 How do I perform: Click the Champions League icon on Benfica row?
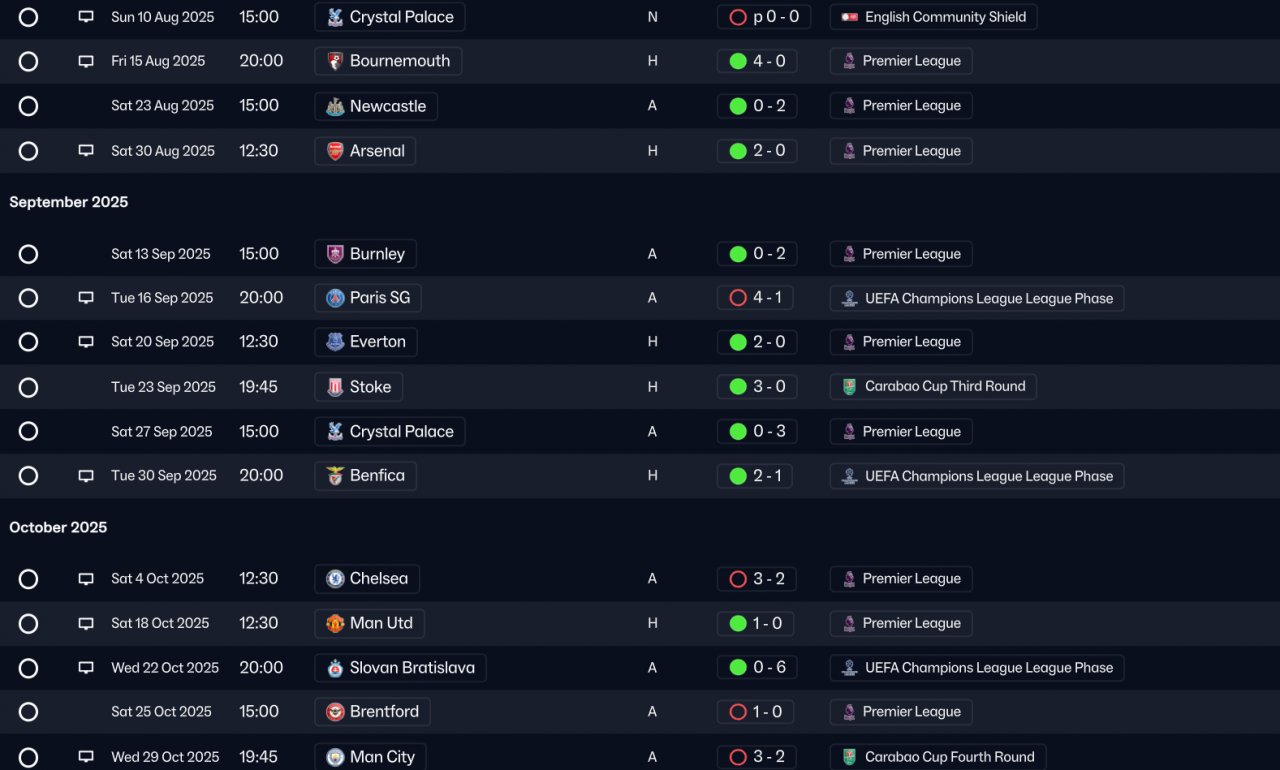pyautogui.click(x=849, y=476)
